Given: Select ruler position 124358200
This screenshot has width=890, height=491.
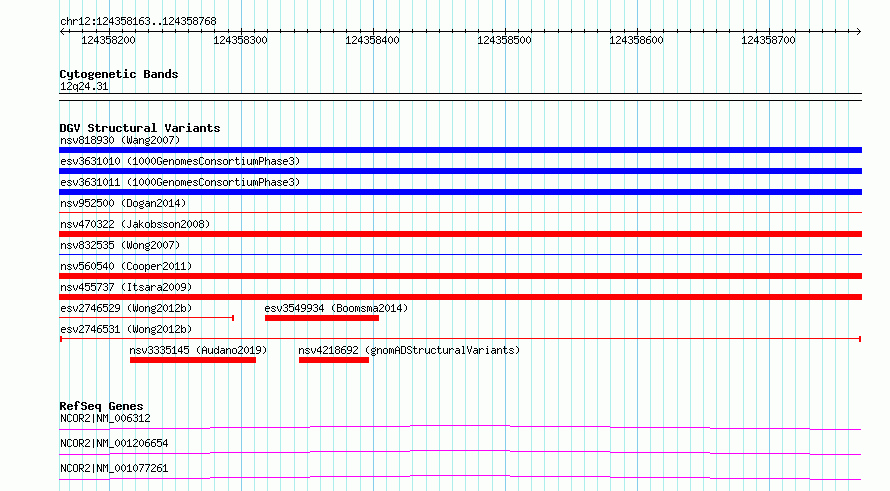Looking at the screenshot, I should tap(108, 40).
